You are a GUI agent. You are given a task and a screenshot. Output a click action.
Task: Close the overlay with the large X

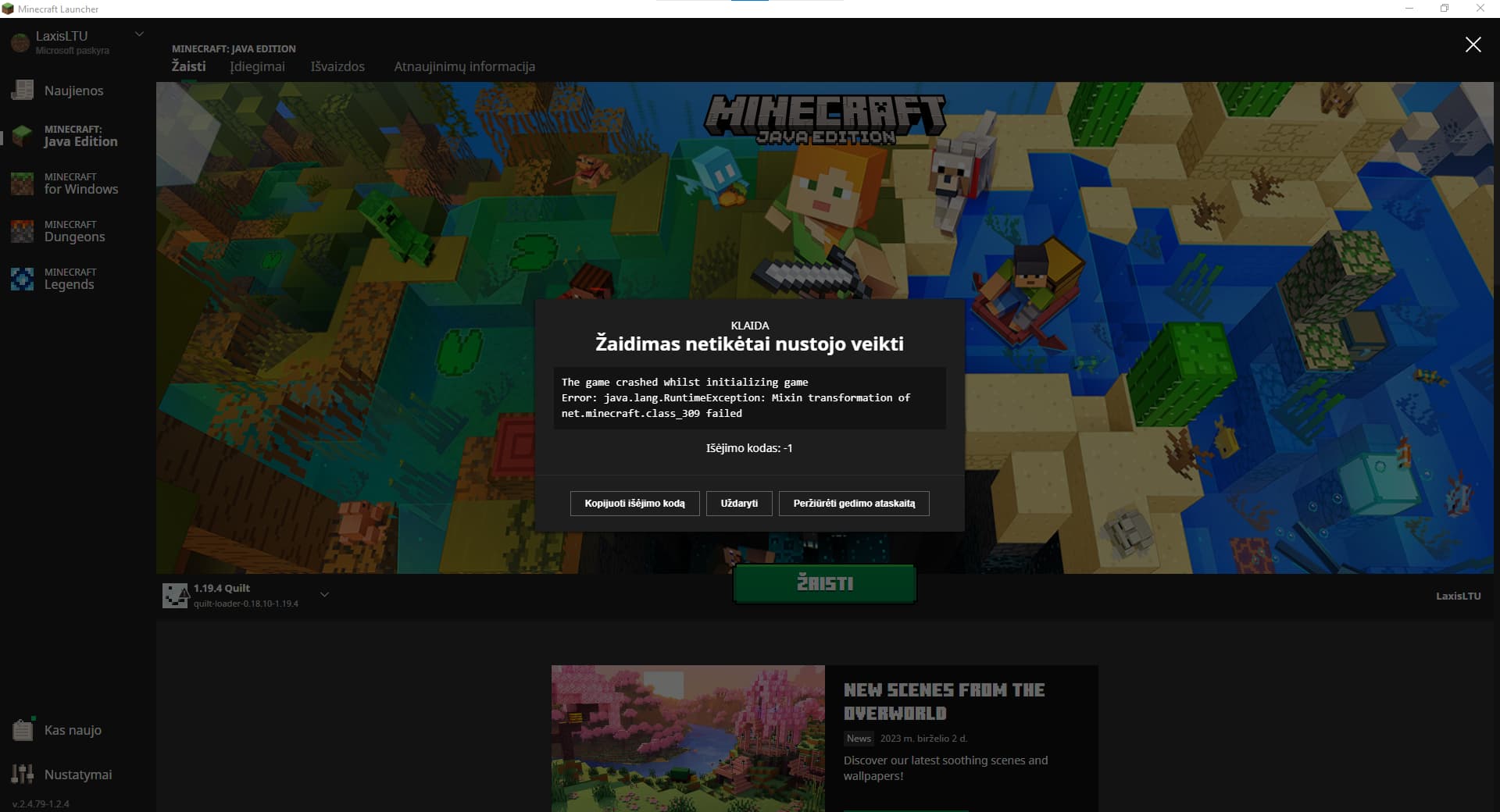click(1473, 45)
